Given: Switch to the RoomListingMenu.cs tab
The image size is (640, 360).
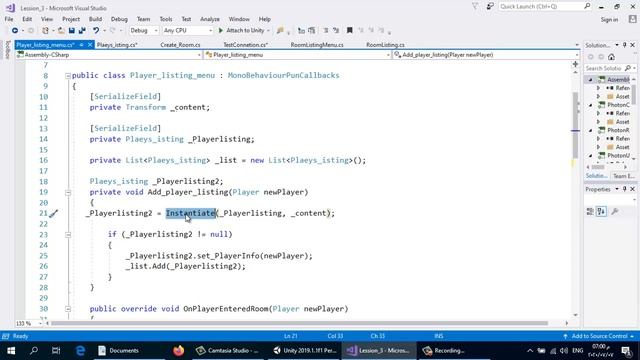Looking at the screenshot, I should (317, 45).
